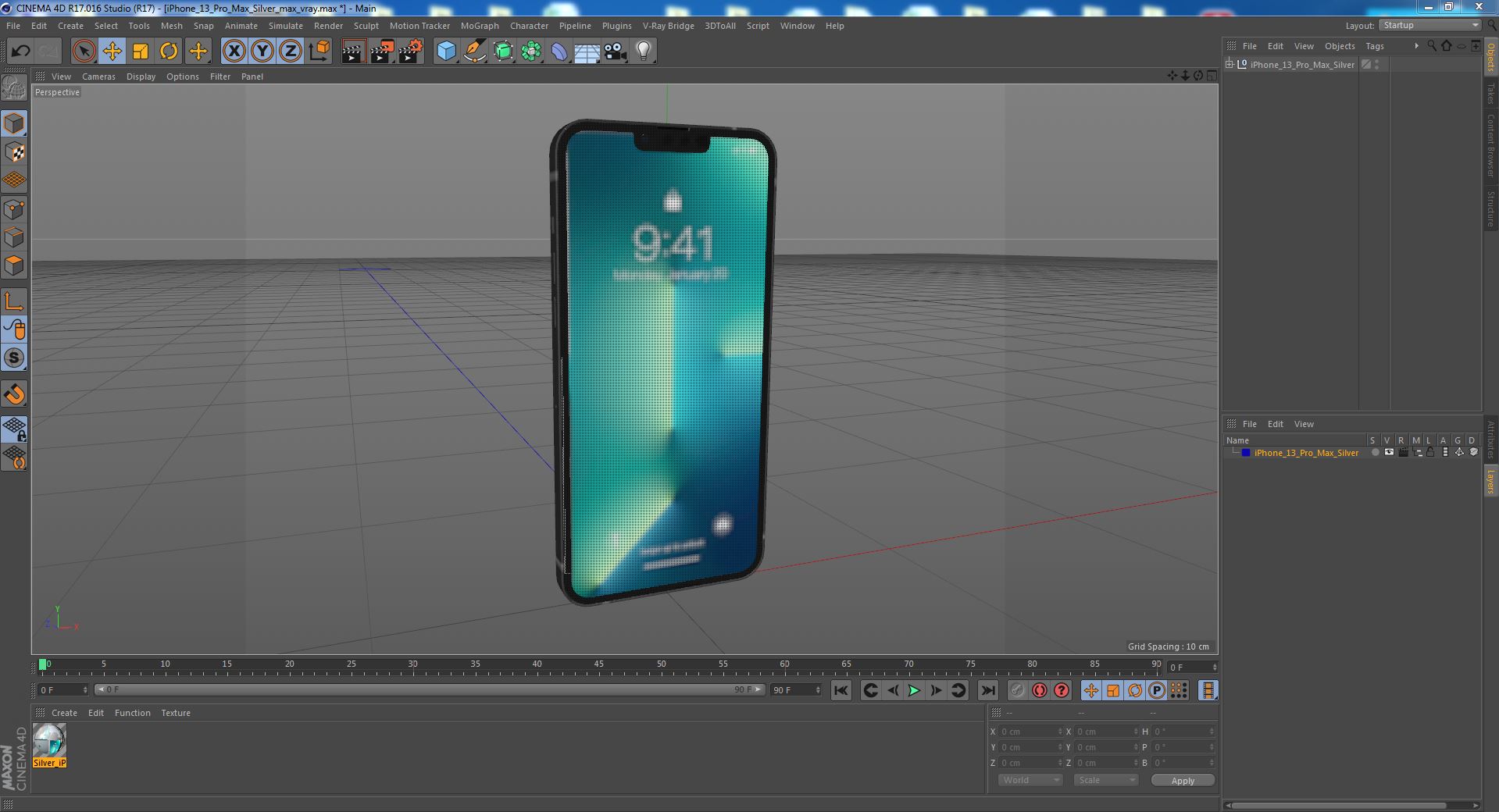Switch the coordinate system icon
Viewport: 1499px width, 812px height.
pos(319,52)
